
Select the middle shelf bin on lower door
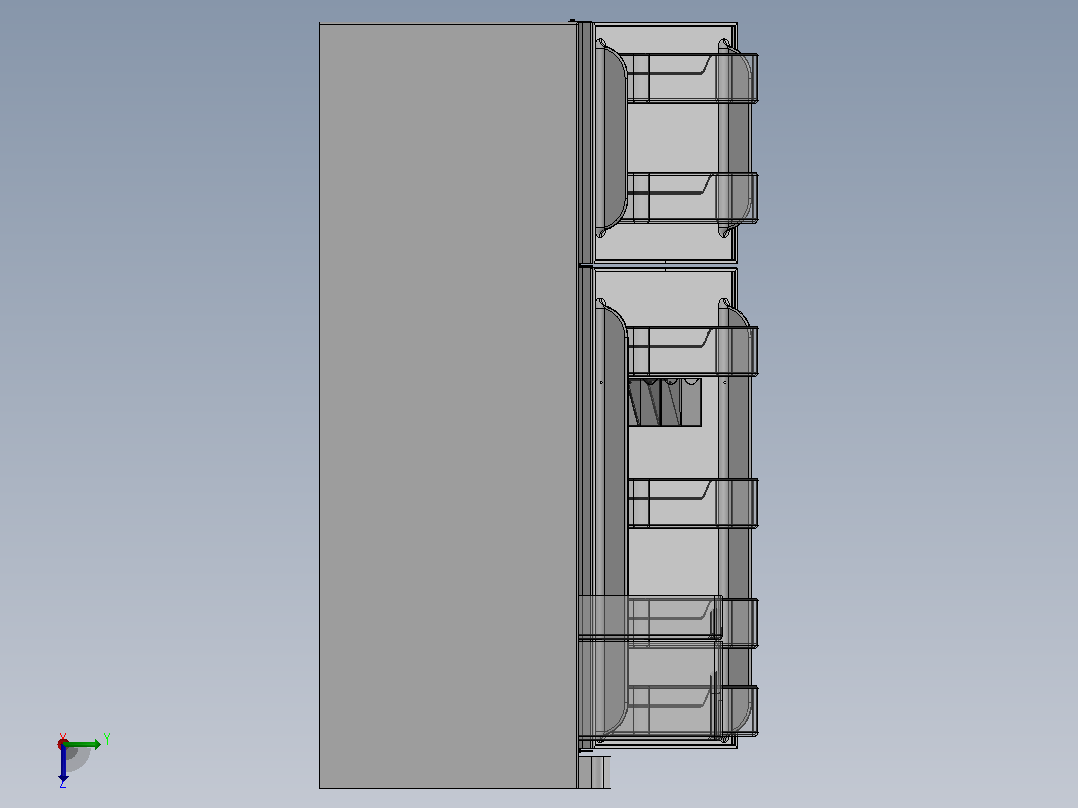coord(692,503)
